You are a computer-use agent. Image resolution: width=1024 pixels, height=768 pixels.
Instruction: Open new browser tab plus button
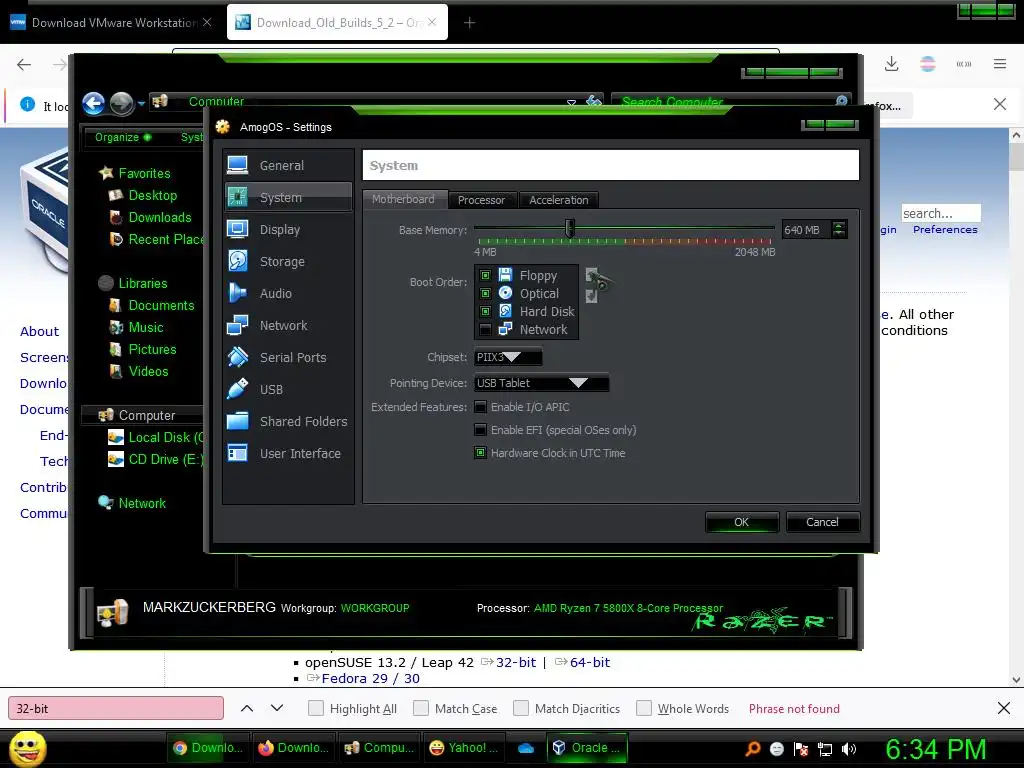[x=469, y=23]
